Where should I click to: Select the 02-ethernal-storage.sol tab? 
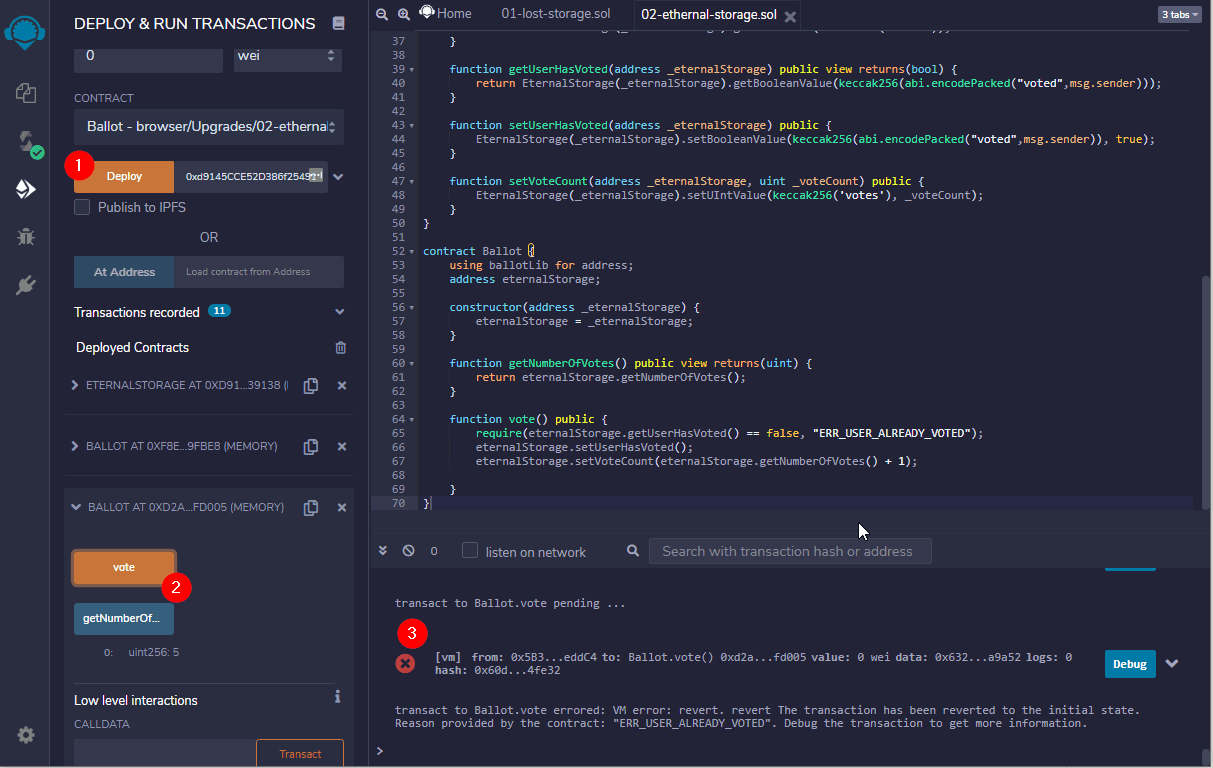click(x=708, y=15)
